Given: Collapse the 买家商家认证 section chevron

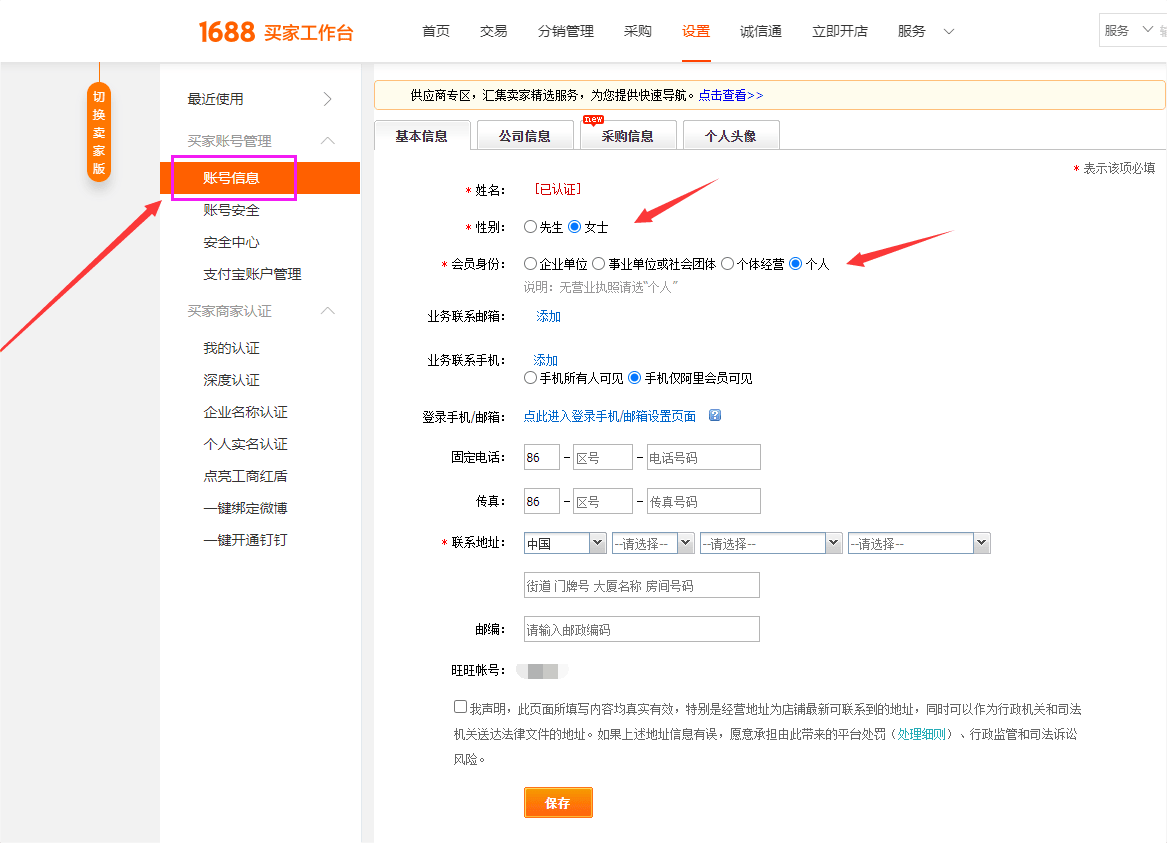Looking at the screenshot, I should tap(327, 310).
